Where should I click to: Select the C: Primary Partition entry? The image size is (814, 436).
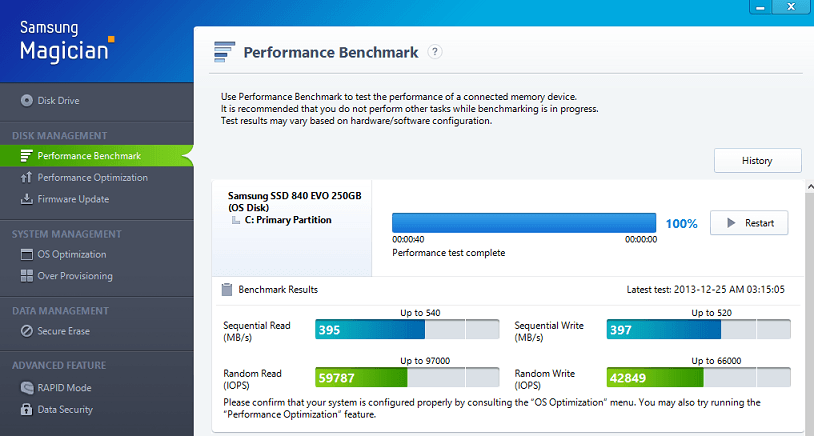click(287, 220)
